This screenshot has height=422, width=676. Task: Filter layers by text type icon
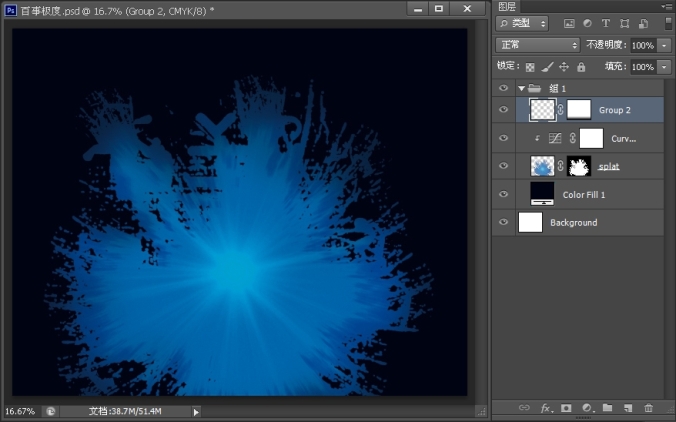606,23
